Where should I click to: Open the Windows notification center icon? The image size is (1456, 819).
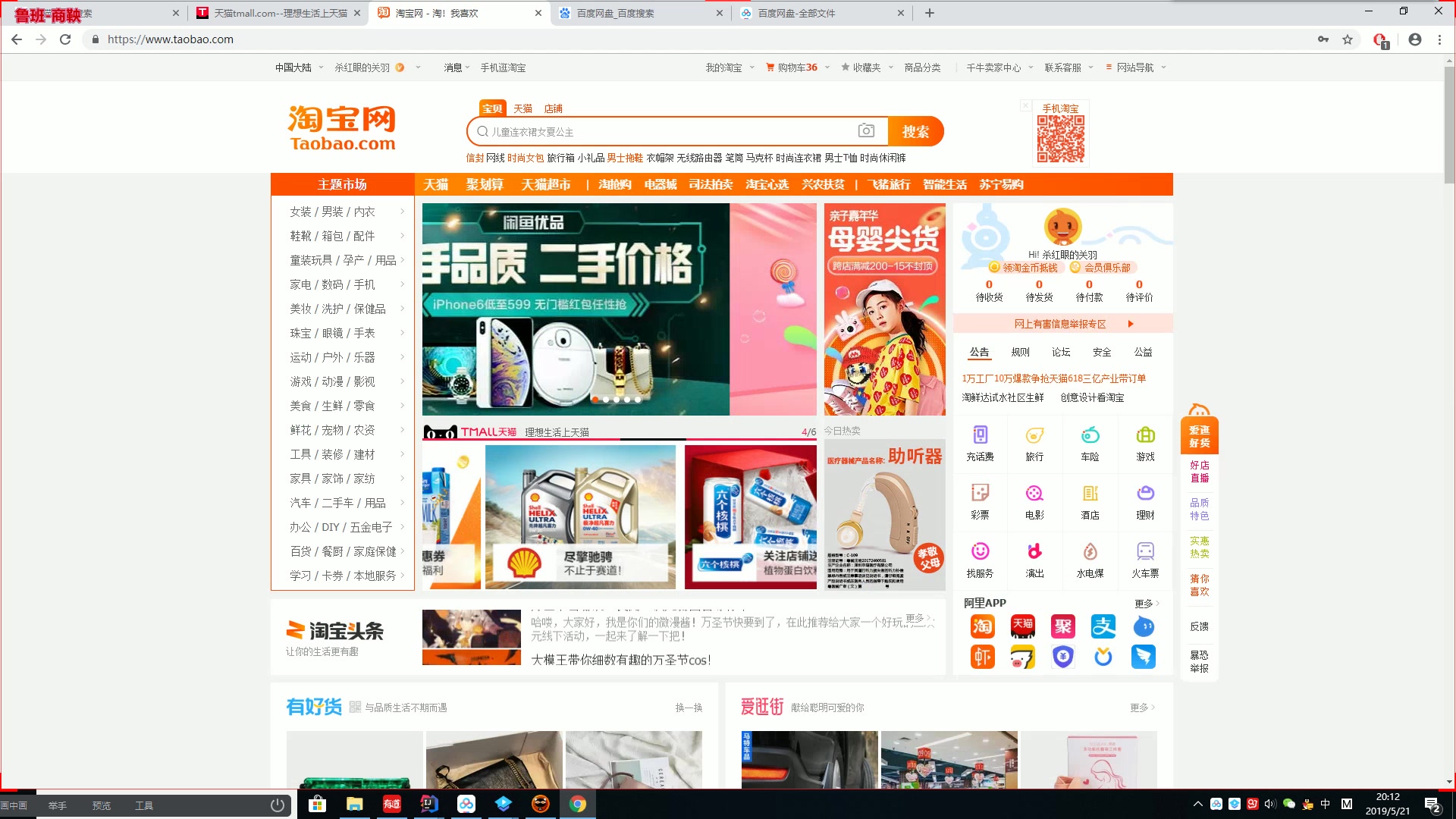click(x=1432, y=805)
